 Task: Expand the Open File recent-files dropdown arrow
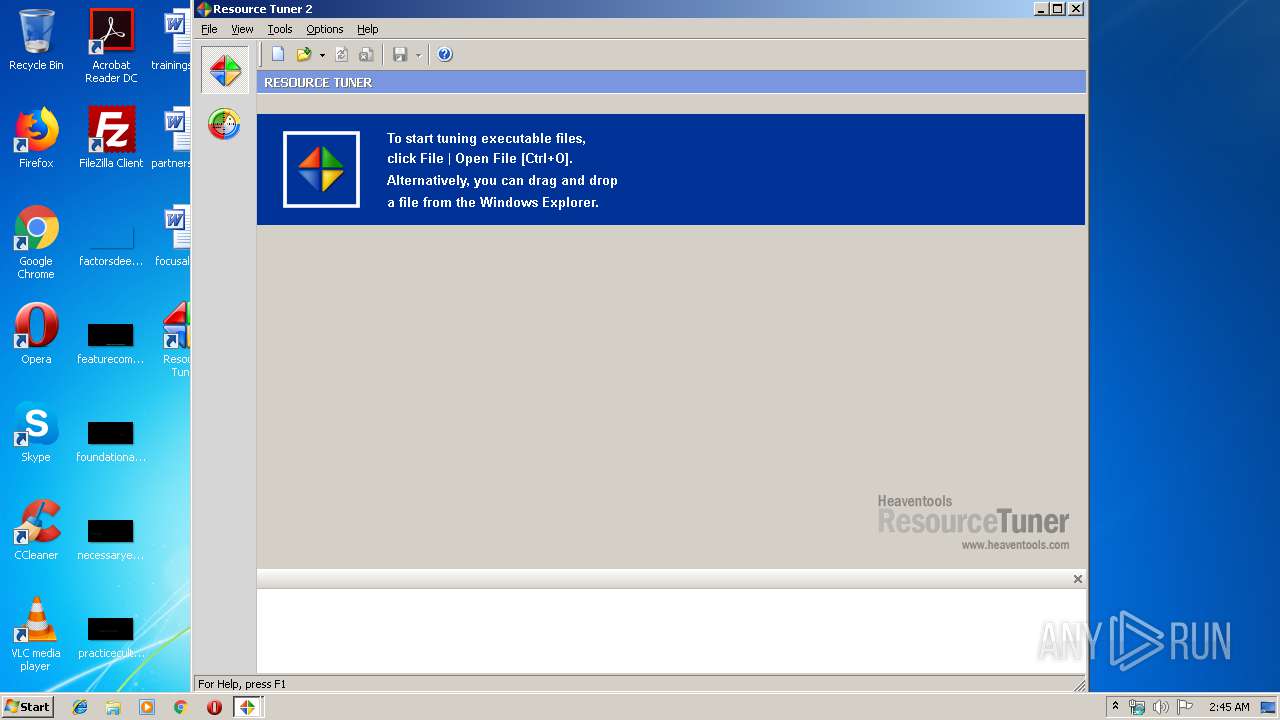tap(322, 56)
